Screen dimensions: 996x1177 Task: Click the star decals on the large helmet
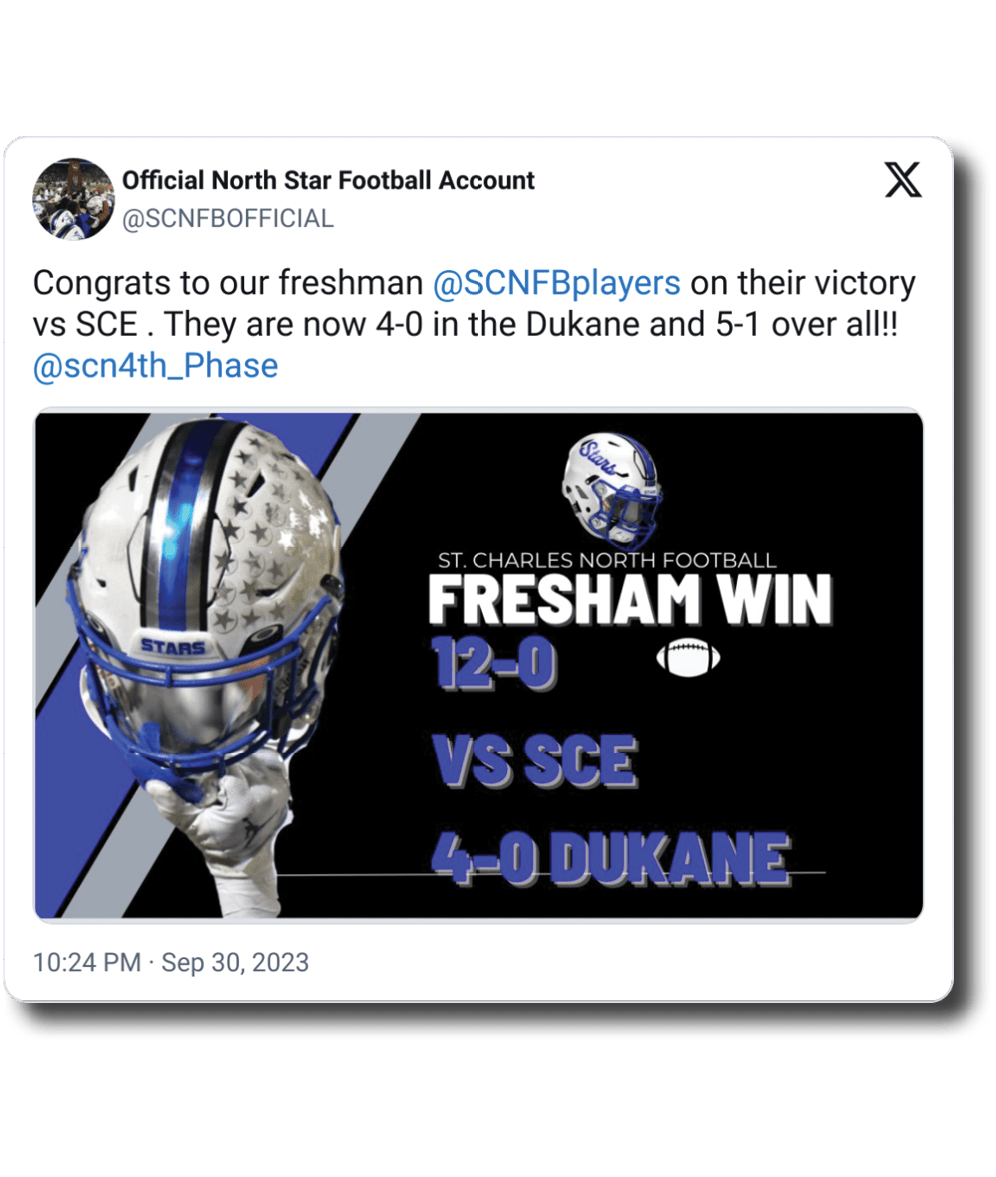tap(260, 540)
